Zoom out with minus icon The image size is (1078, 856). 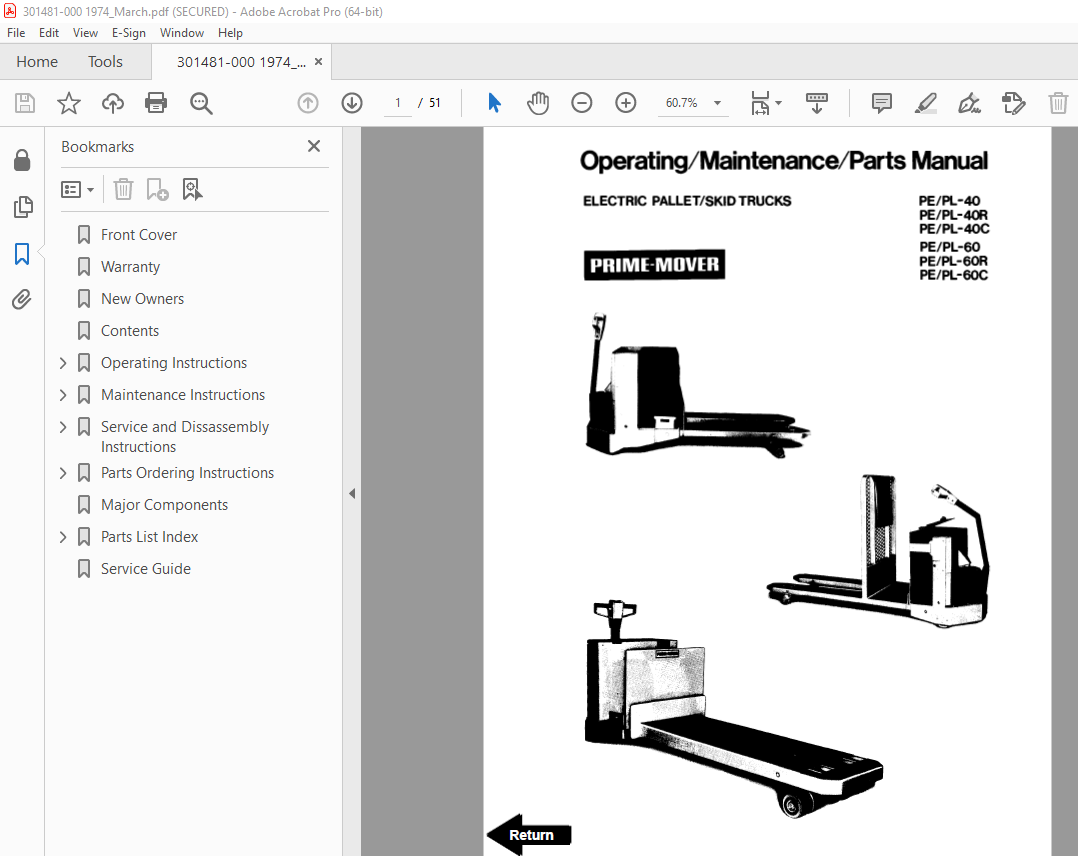tap(582, 103)
